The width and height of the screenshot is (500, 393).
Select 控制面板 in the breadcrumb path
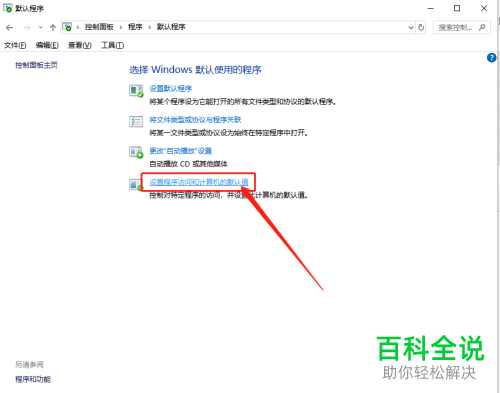point(99,27)
